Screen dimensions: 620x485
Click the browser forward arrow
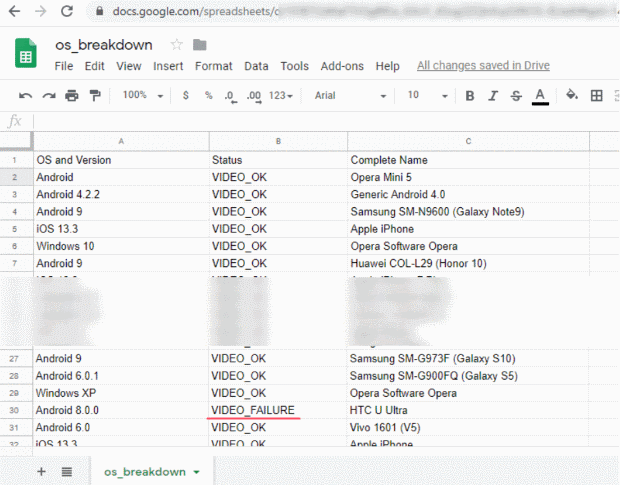tap(40, 11)
